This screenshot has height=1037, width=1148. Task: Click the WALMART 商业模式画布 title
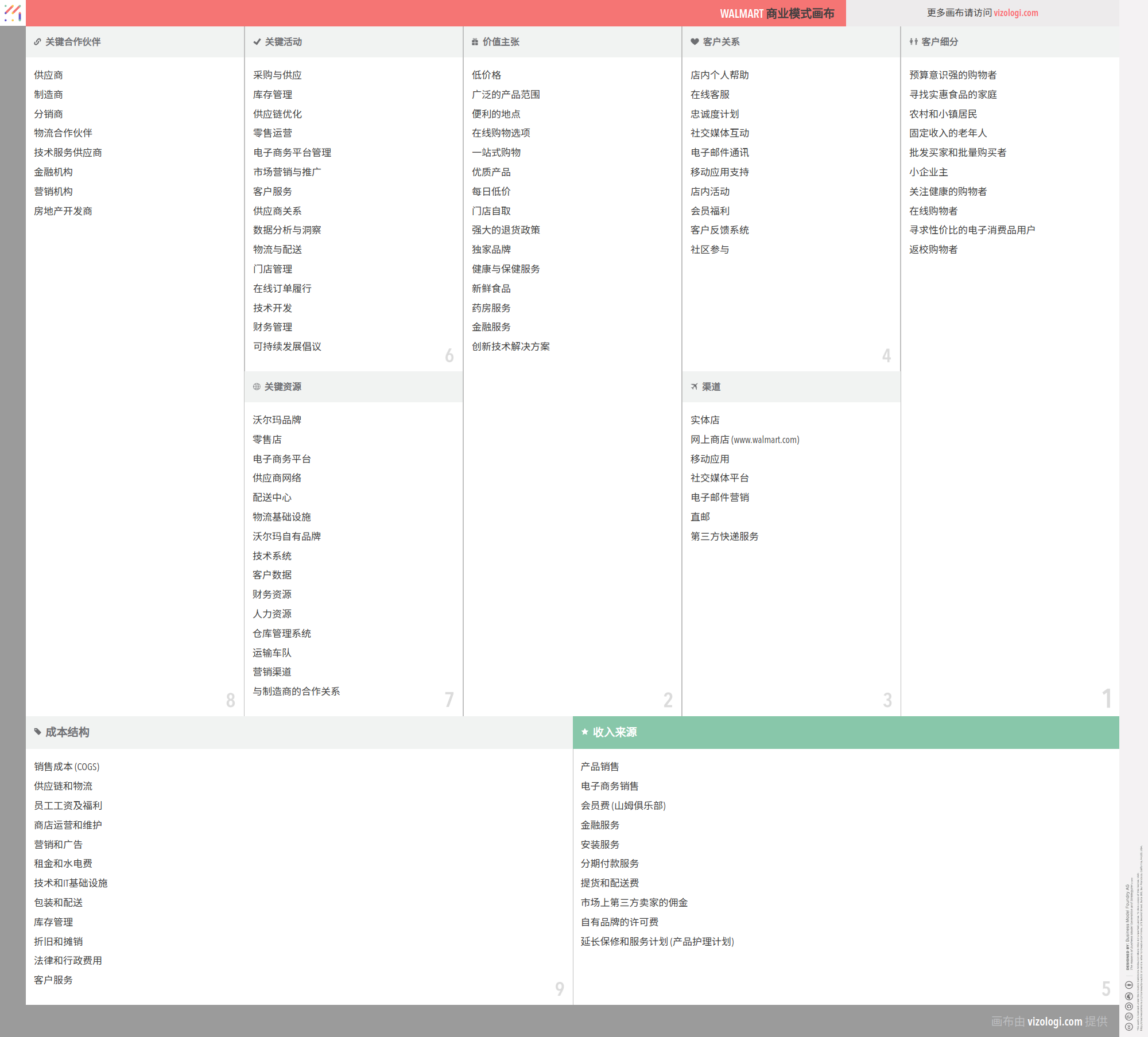pos(777,13)
